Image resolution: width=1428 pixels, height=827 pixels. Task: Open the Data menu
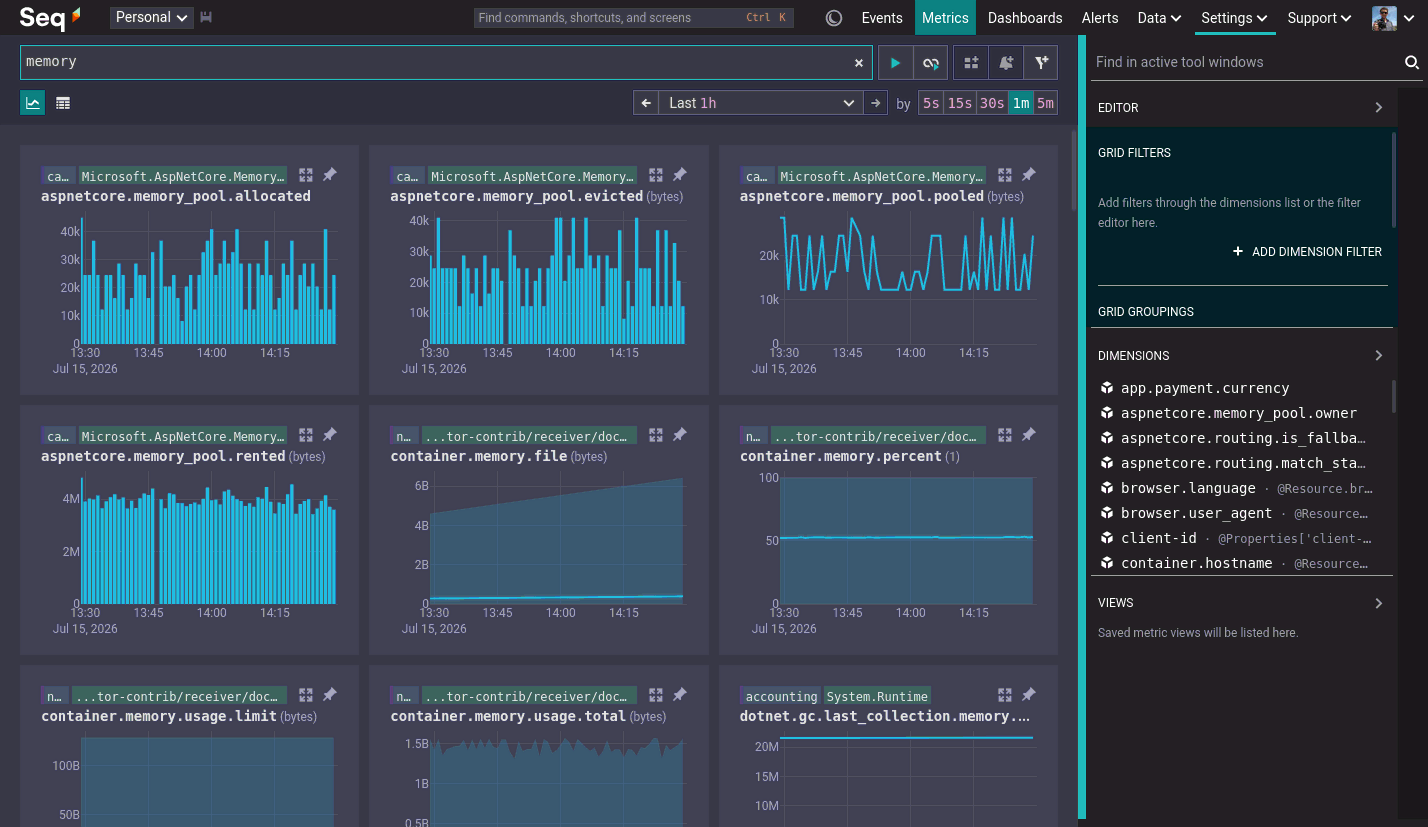pyautogui.click(x=1159, y=18)
